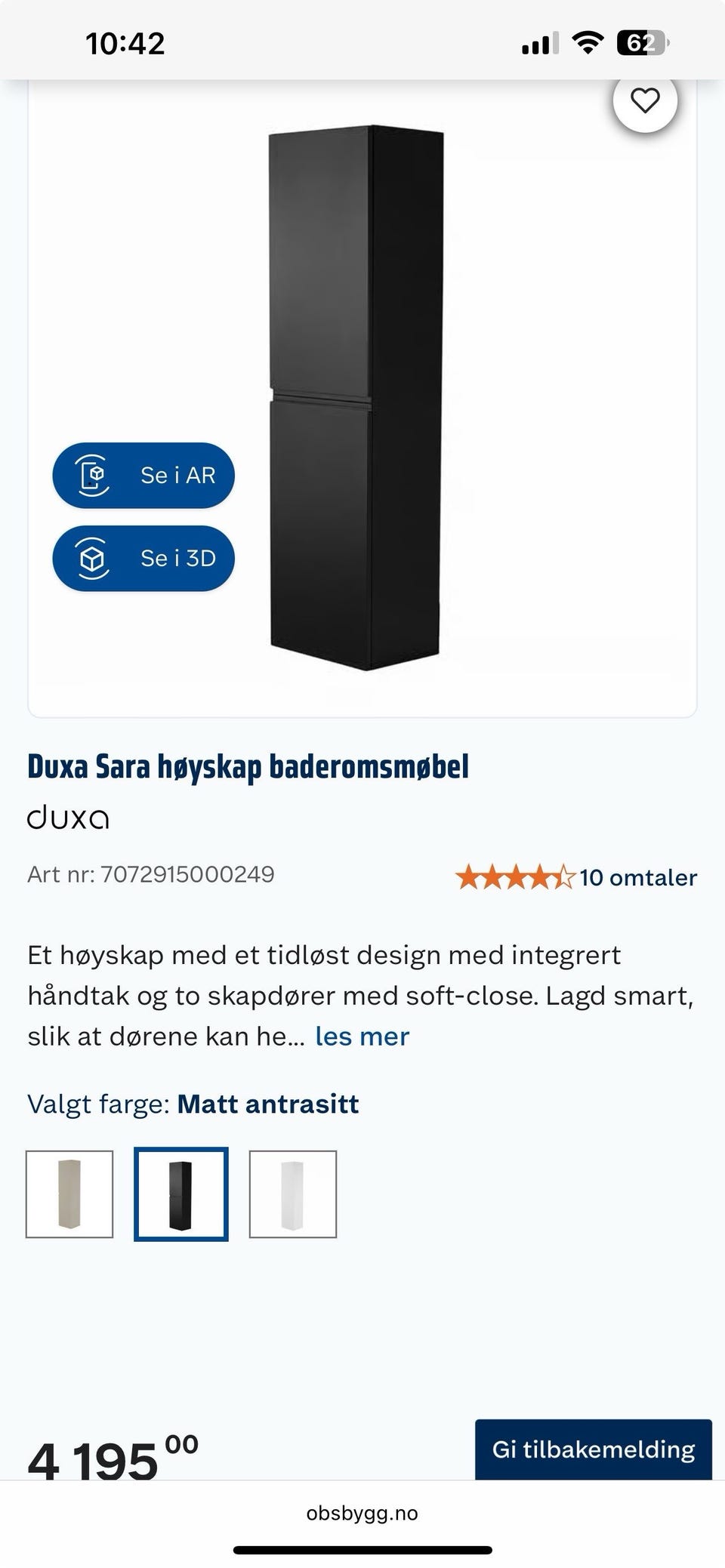This screenshot has width=725, height=1568.
Task: Open Se i AR view
Action: (x=143, y=475)
